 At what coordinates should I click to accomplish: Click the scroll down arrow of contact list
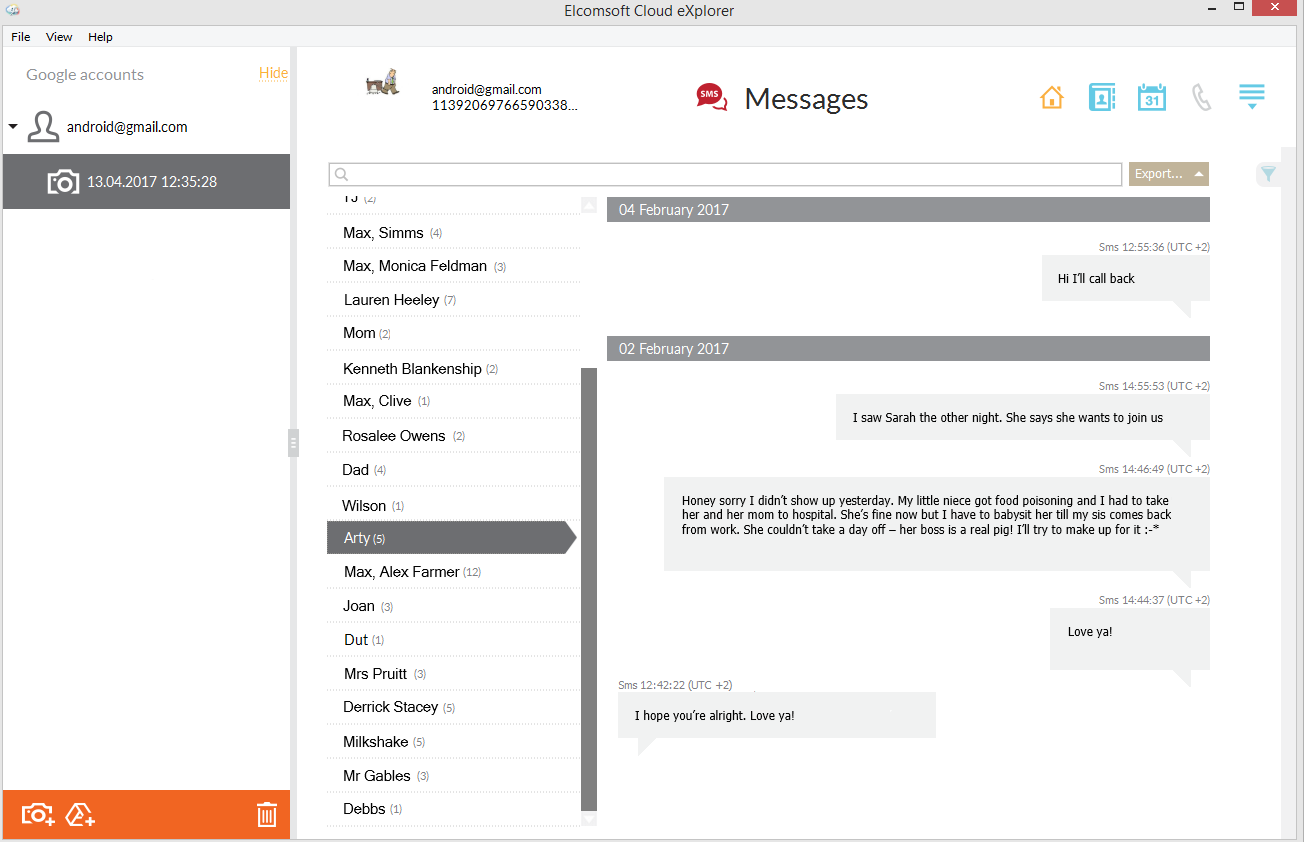(589, 819)
